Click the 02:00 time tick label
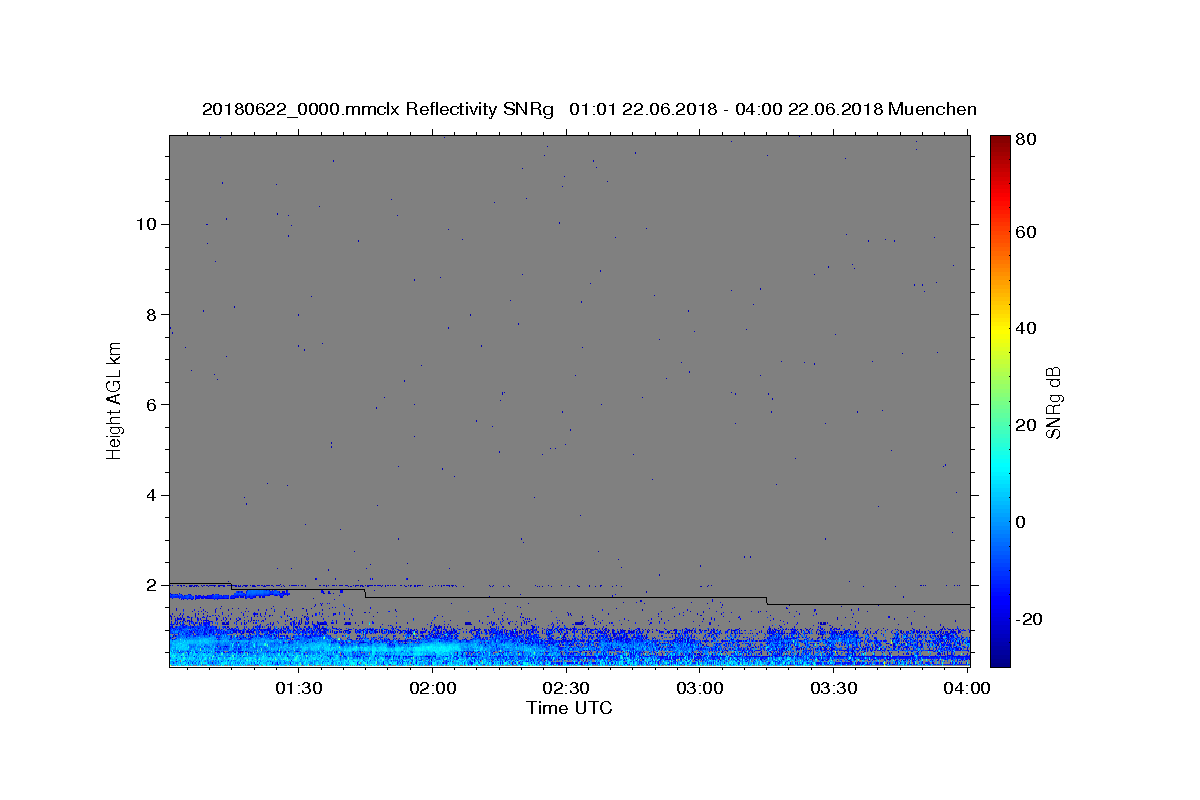The width and height of the screenshot is (1200, 800). (432, 688)
